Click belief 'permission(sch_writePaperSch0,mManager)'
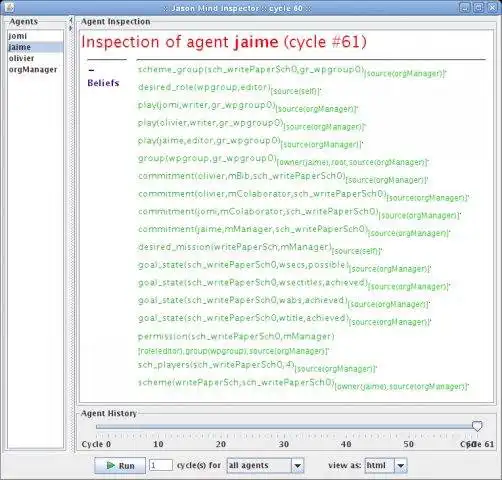Viewport: 502px width, 480px height. tap(236, 336)
